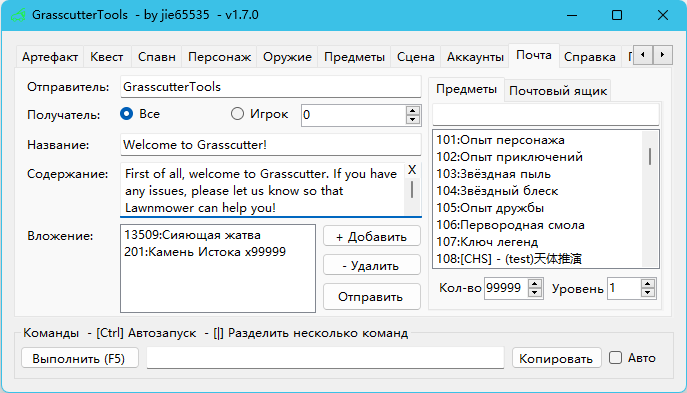Image resolution: width=687 pixels, height=393 pixels.
Task: Increase Кол-во quantity with up arrow
Action: point(535,284)
